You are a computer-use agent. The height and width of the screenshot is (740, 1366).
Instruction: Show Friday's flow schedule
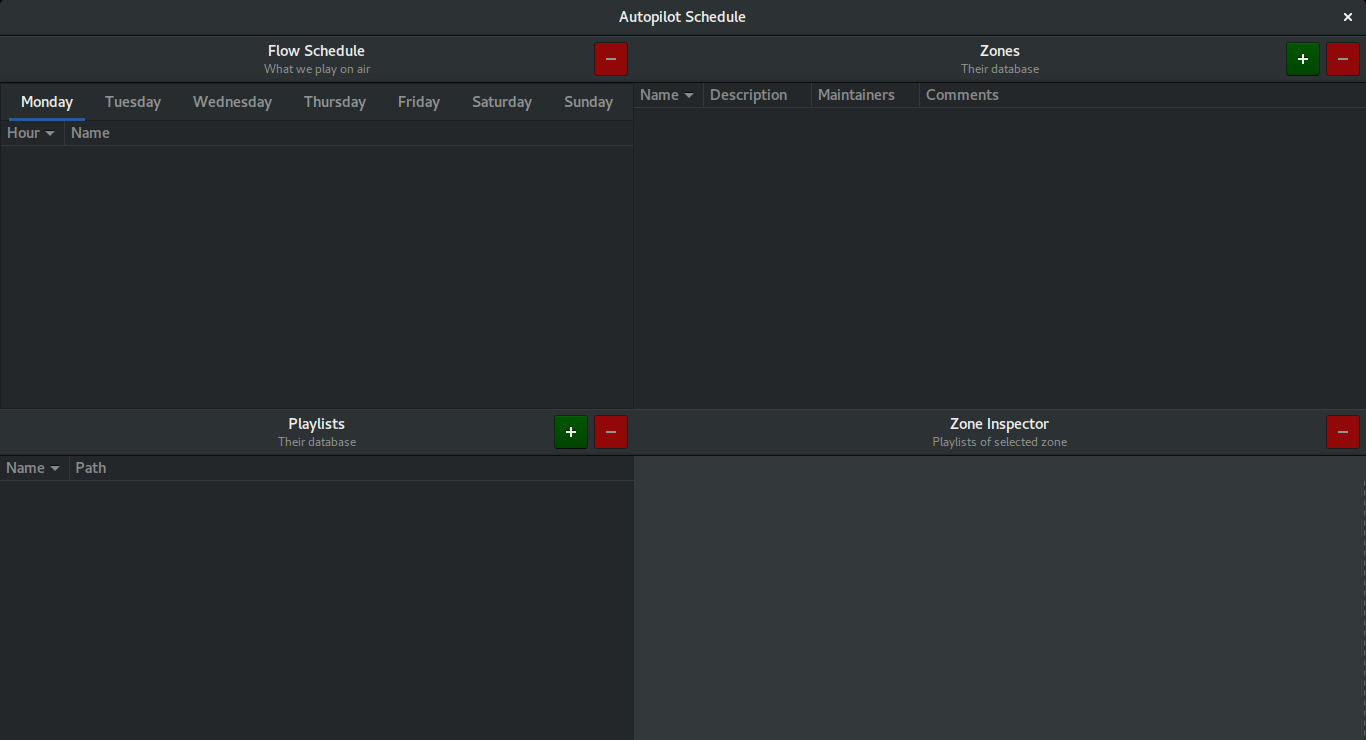(418, 102)
